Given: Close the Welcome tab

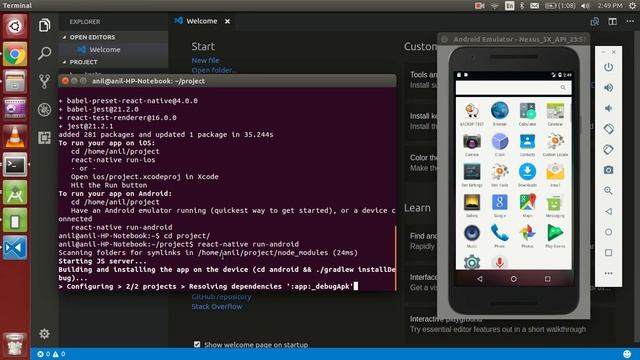Looking at the screenshot, I should tap(227, 21).
